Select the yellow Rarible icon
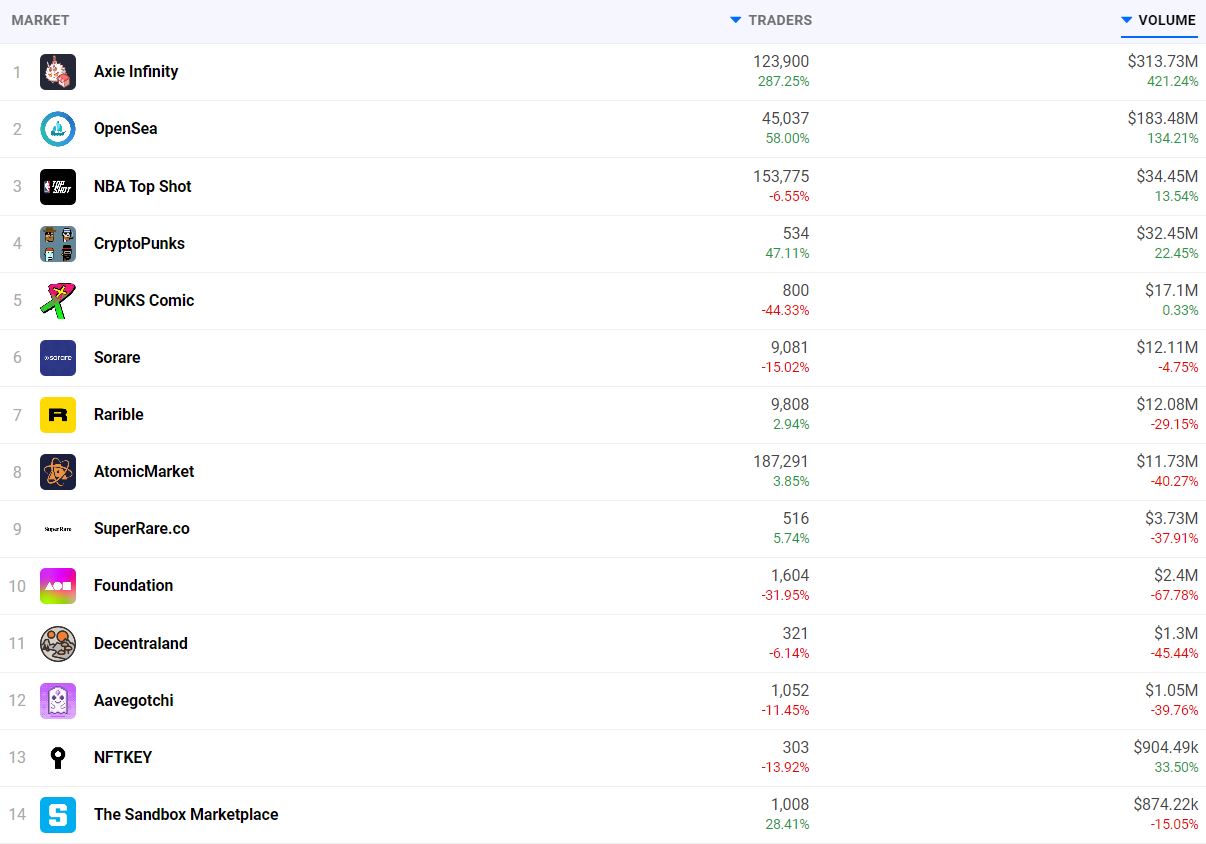 (58, 415)
